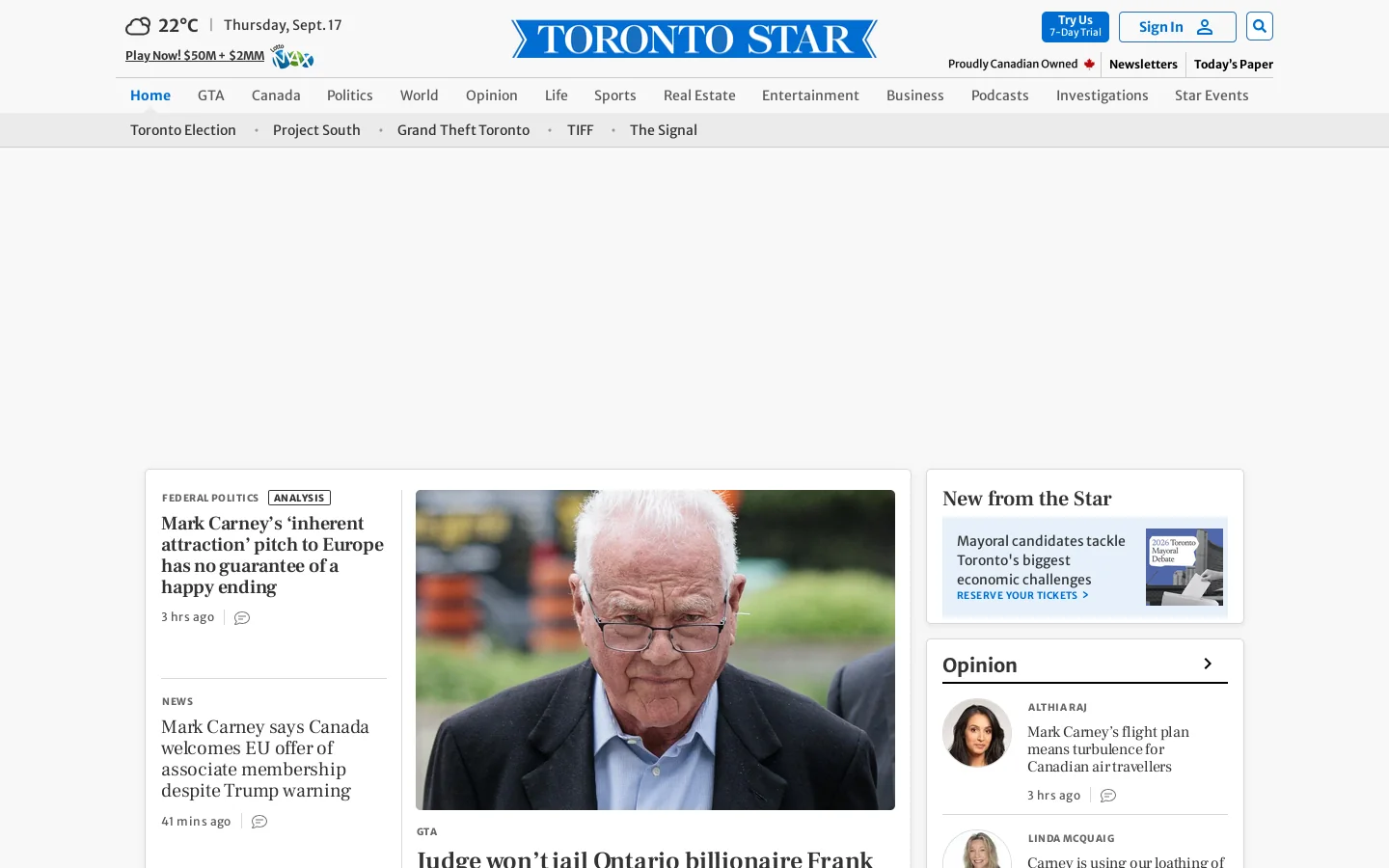Open the Life section
The width and height of the screenshot is (1389, 868).
[557, 95]
